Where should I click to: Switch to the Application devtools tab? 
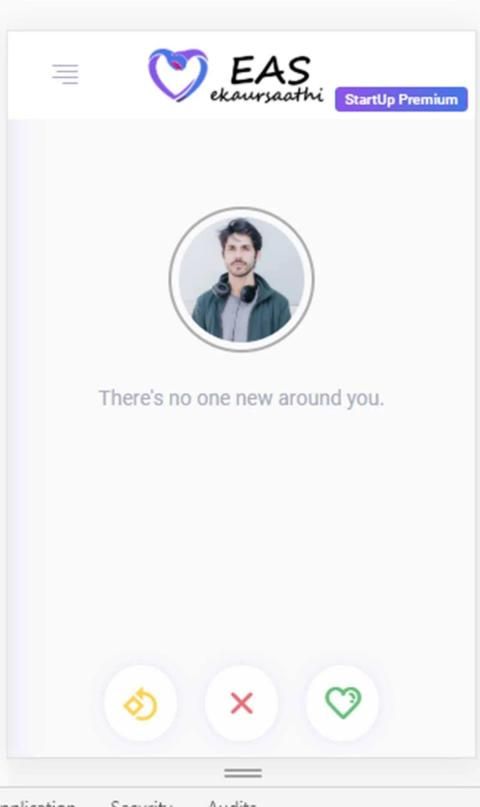(x=37, y=802)
